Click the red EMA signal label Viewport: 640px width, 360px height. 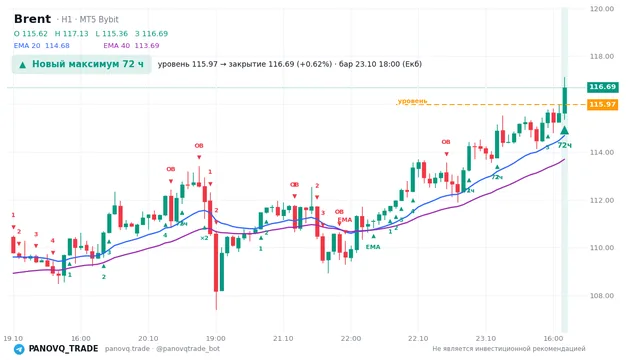(345, 220)
